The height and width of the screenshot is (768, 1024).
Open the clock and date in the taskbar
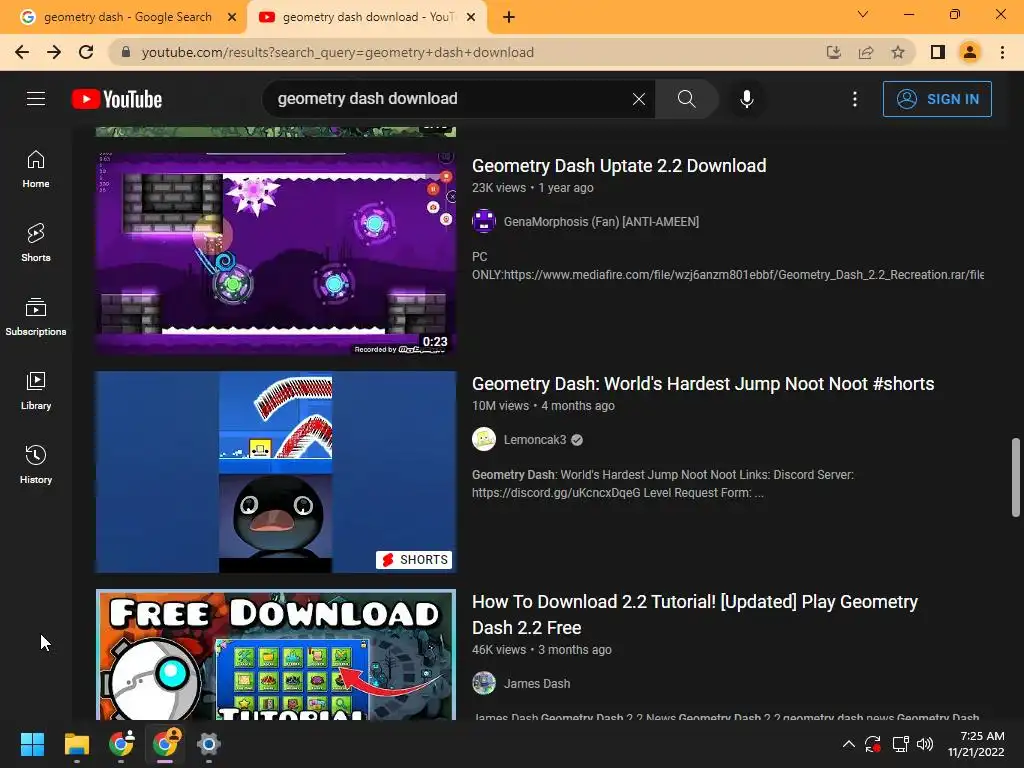click(x=976, y=744)
